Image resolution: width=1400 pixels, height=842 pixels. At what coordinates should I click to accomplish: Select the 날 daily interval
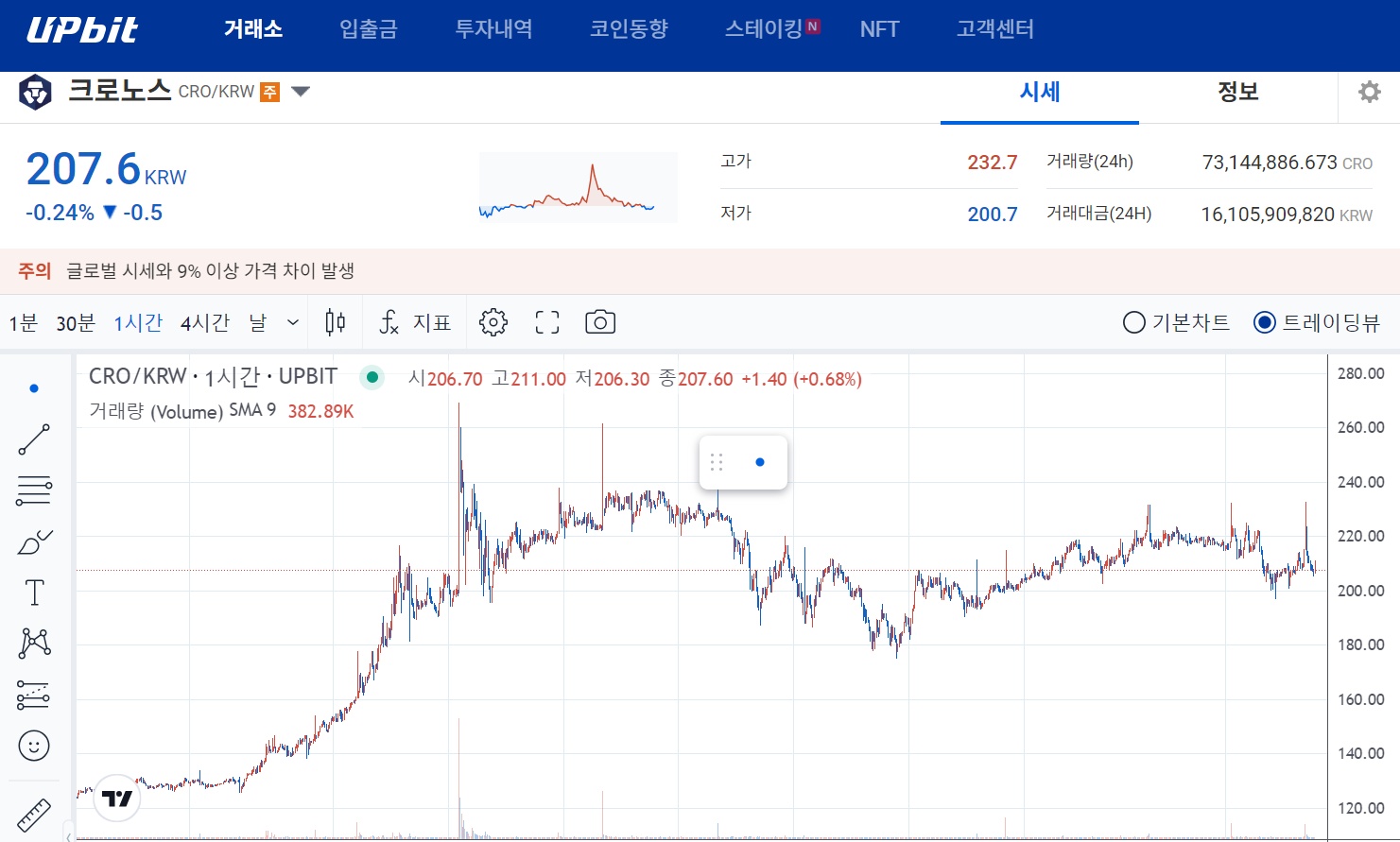[x=258, y=323]
